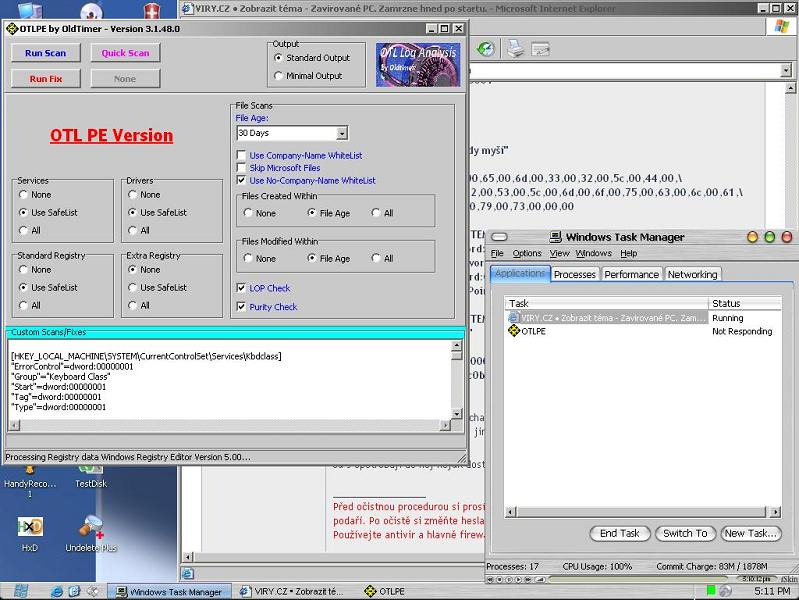Switch to the Applications tab
This screenshot has width=799, height=600.
tap(520, 273)
